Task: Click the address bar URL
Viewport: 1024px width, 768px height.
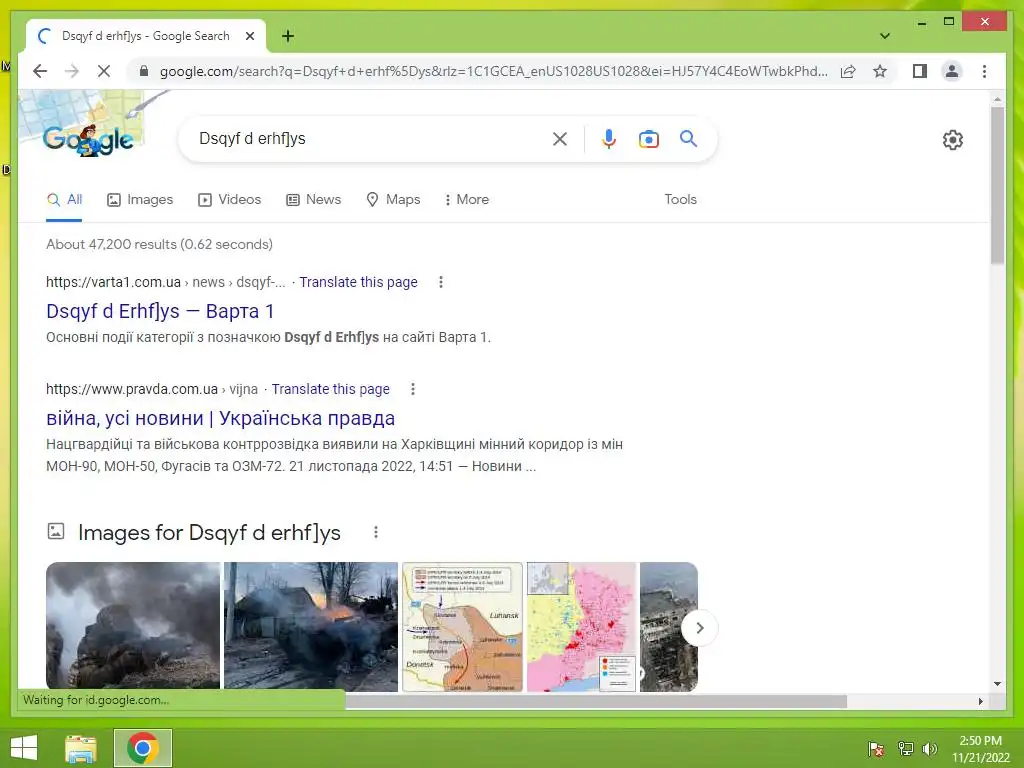Action: (493, 71)
